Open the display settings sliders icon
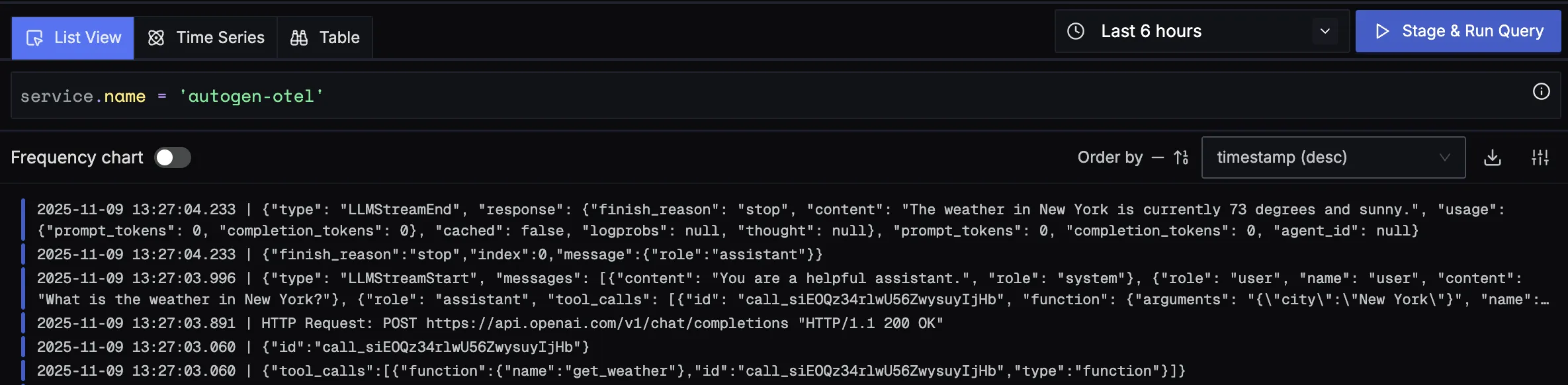Image resolution: width=1568 pixels, height=385 pixels. pos(1540,157)
